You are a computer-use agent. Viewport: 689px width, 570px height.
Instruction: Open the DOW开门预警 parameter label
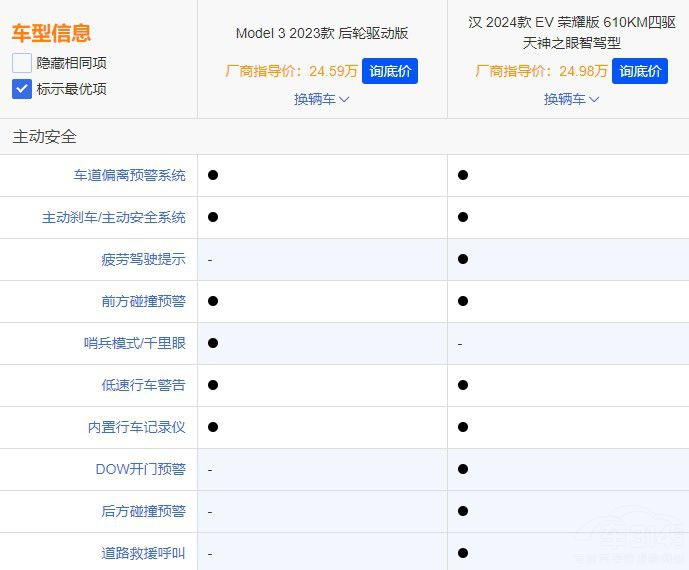click(x=140, y=469)
